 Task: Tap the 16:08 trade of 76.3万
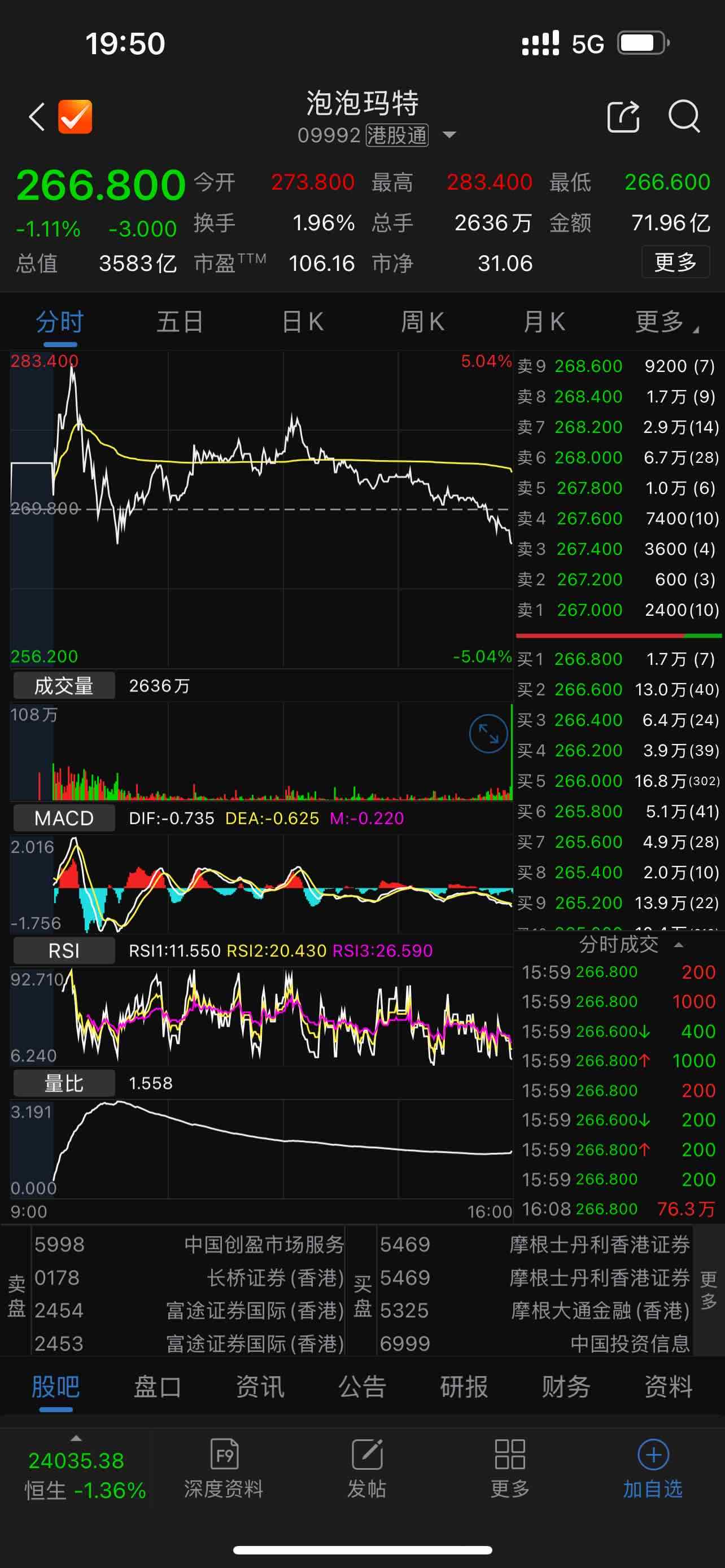pyautogui.click(x=618, y=1208)
